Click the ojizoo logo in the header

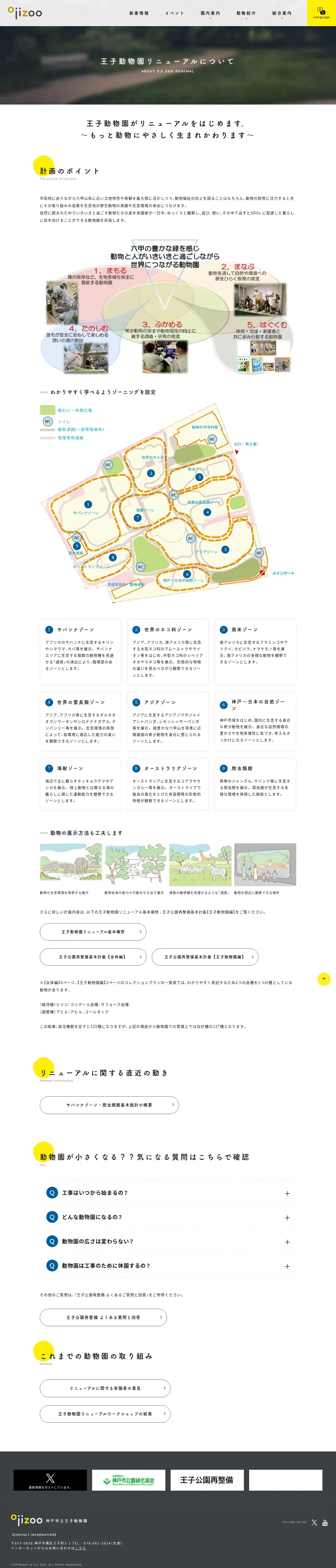(x=25, y=13)
